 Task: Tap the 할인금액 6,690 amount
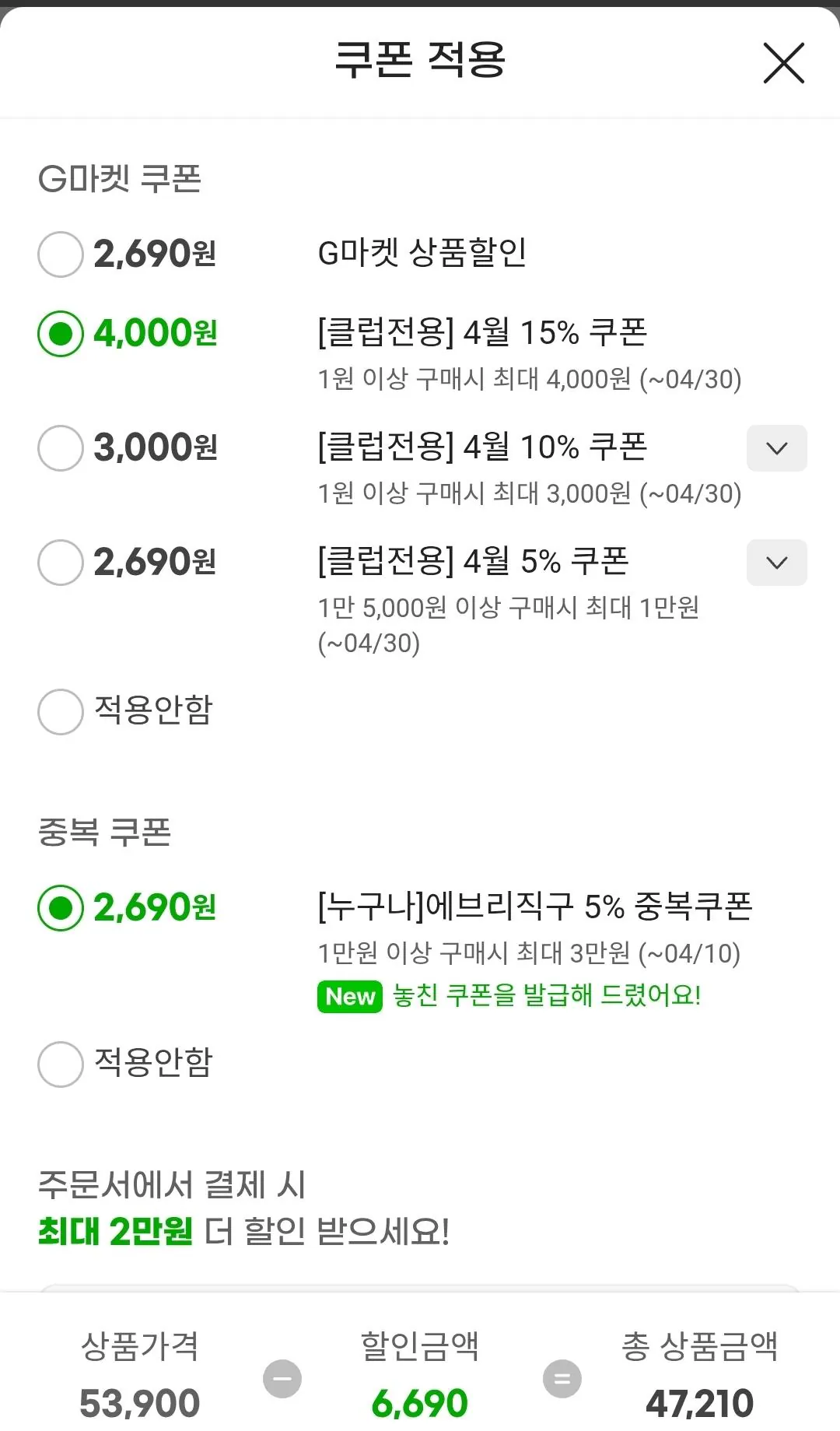pyautogui.click(x=420, y=1403)
